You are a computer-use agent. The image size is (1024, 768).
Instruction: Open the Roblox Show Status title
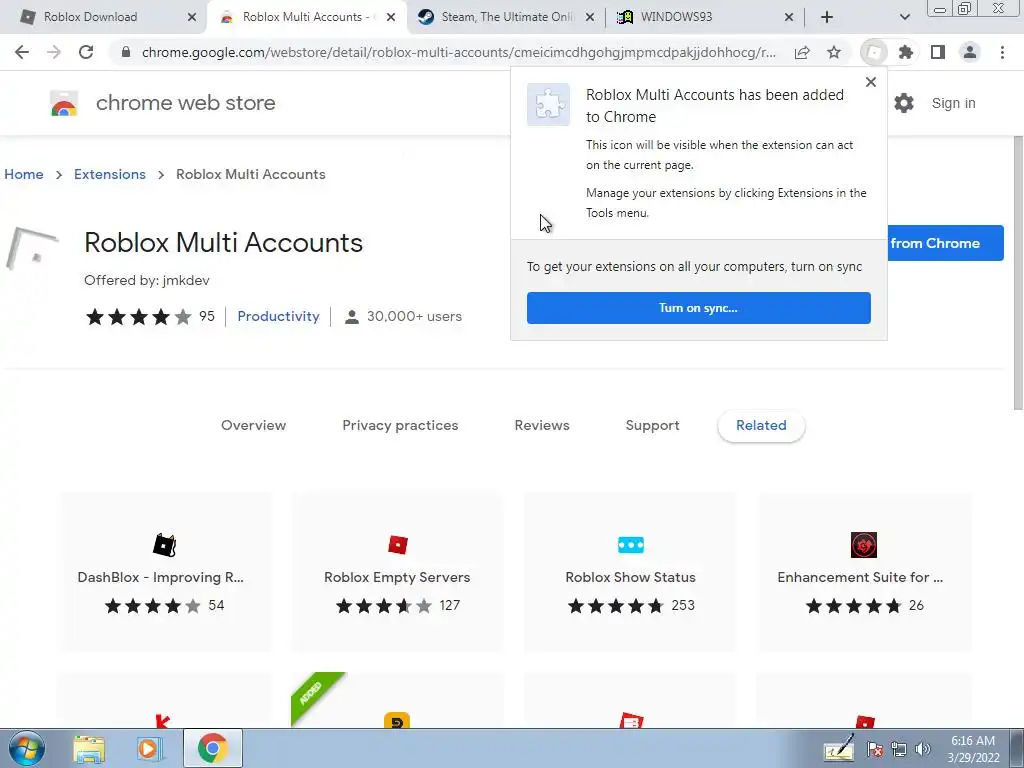coord(630,577)
